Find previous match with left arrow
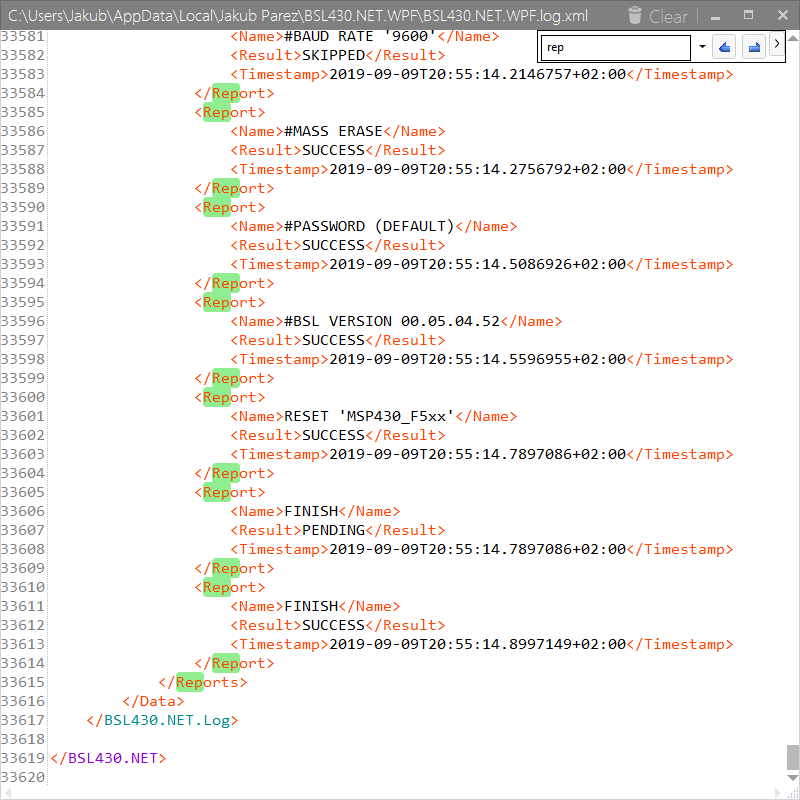 723,47
